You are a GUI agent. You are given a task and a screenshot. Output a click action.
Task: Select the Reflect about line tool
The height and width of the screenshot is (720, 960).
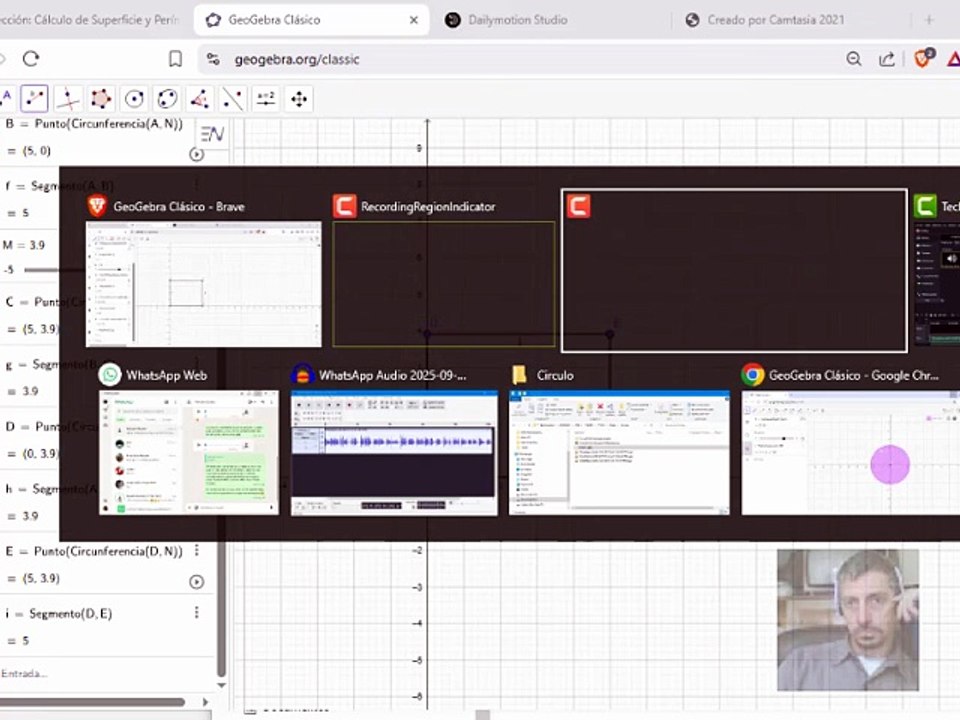pyautogui.click(x=233, y=99)
